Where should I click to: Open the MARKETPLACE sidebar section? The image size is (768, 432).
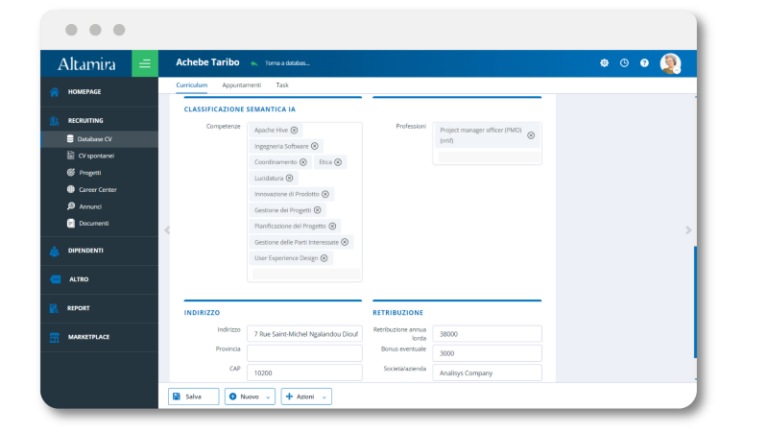click(x=89, y=337)
